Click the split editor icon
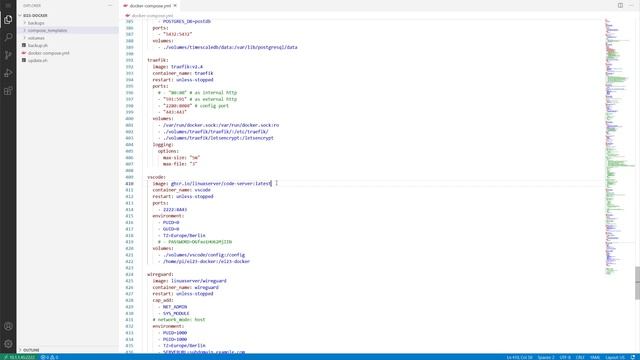 click(x=620, y=6)
